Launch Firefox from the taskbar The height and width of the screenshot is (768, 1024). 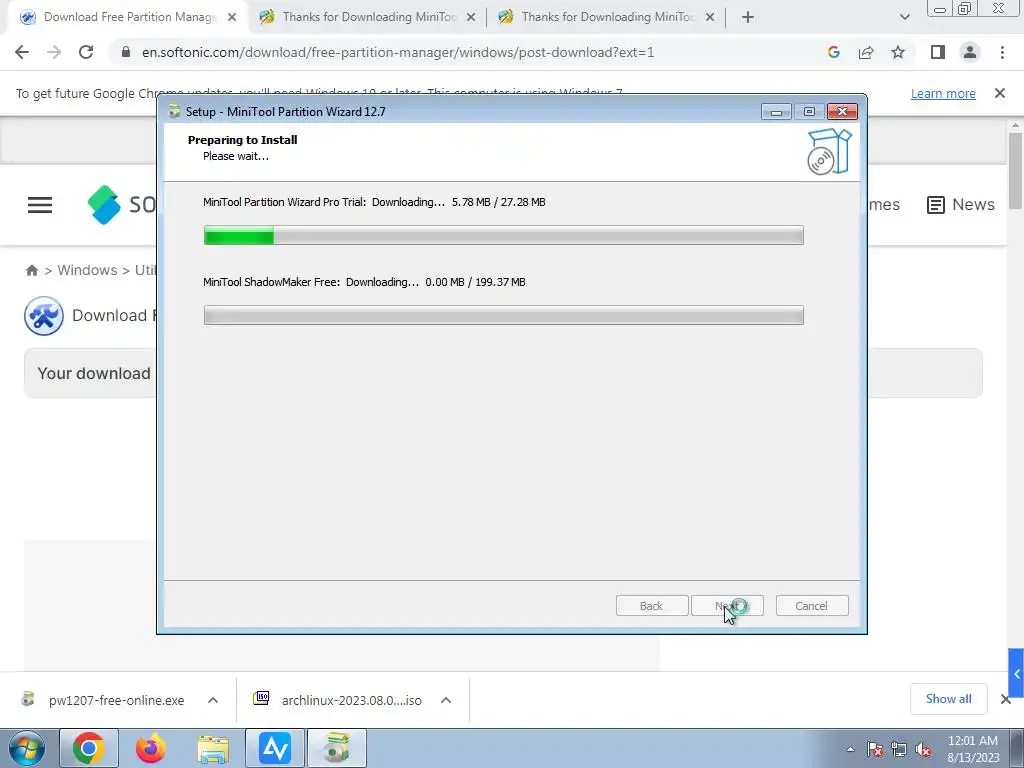[x=151, y=748]
